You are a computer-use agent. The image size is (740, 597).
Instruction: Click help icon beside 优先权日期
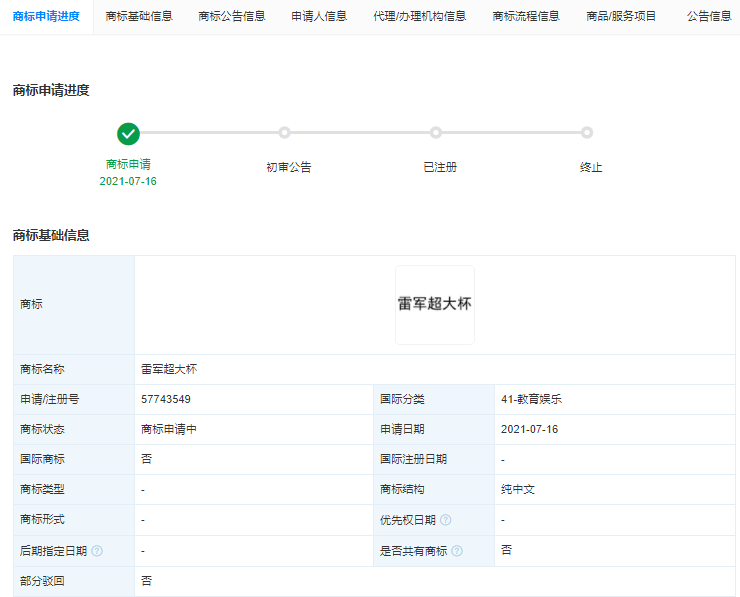446,520
